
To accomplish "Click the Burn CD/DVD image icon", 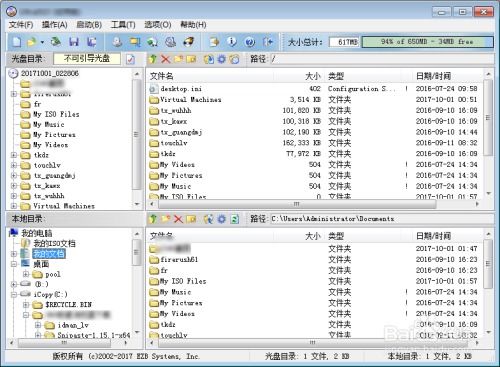I will [171, 42].
